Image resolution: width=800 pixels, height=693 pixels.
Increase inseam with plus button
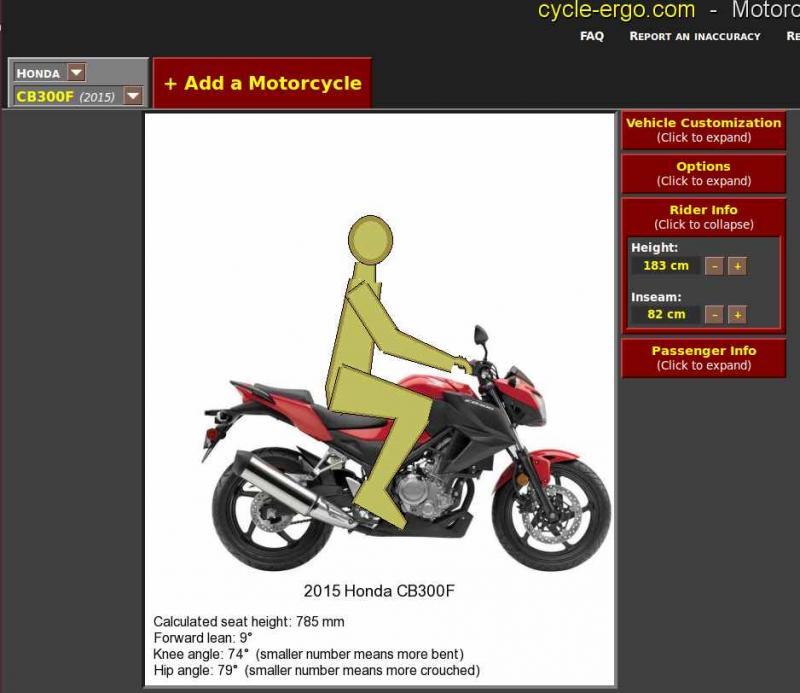pos(737,315)
